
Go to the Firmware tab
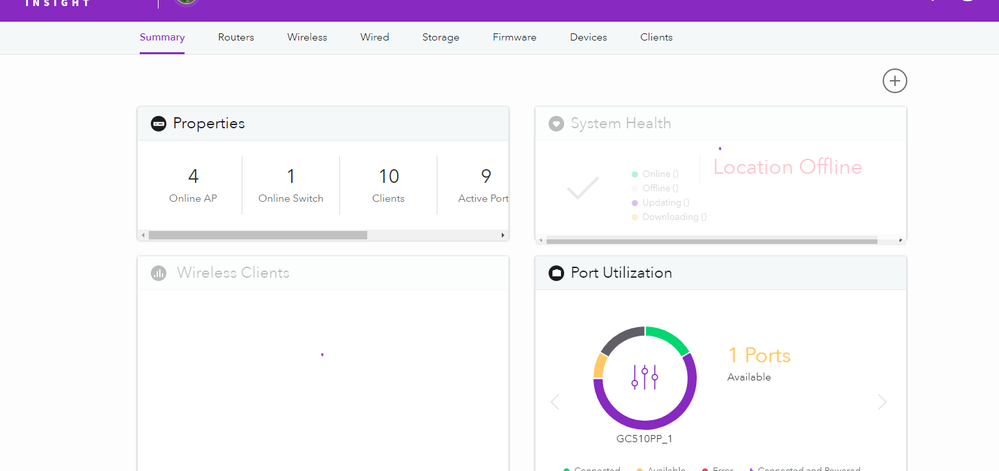coord(514,38)
